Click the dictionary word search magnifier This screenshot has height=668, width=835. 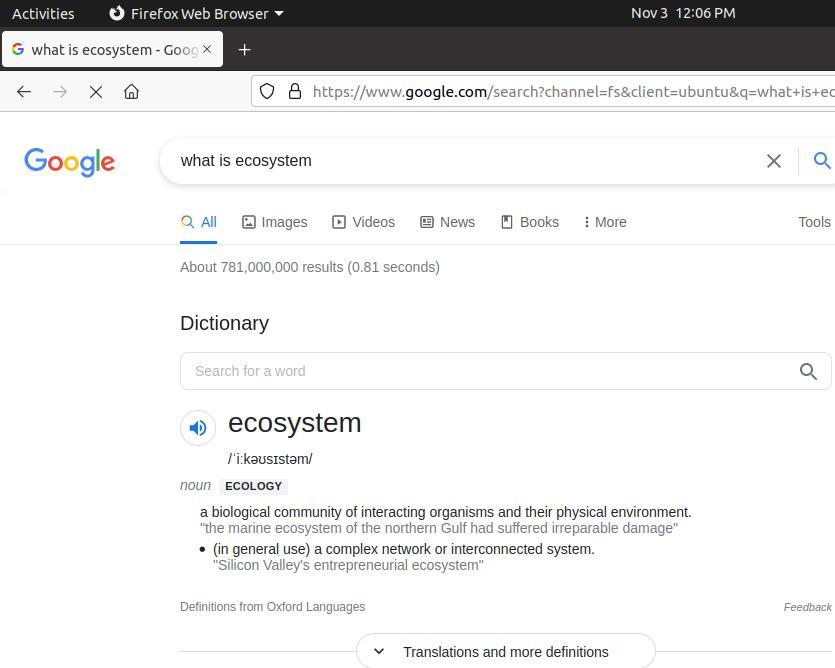click(x=808, y=371)
